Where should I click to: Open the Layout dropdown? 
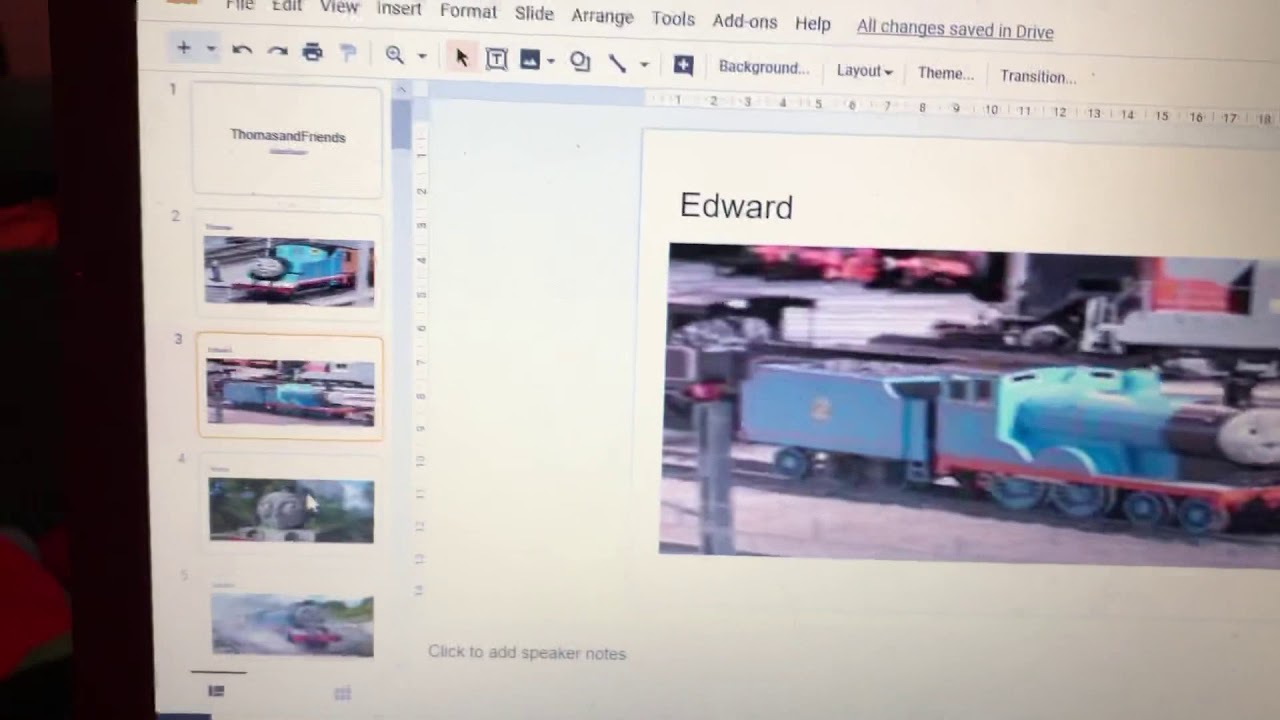pyautogui.click(x=864, y=71)
